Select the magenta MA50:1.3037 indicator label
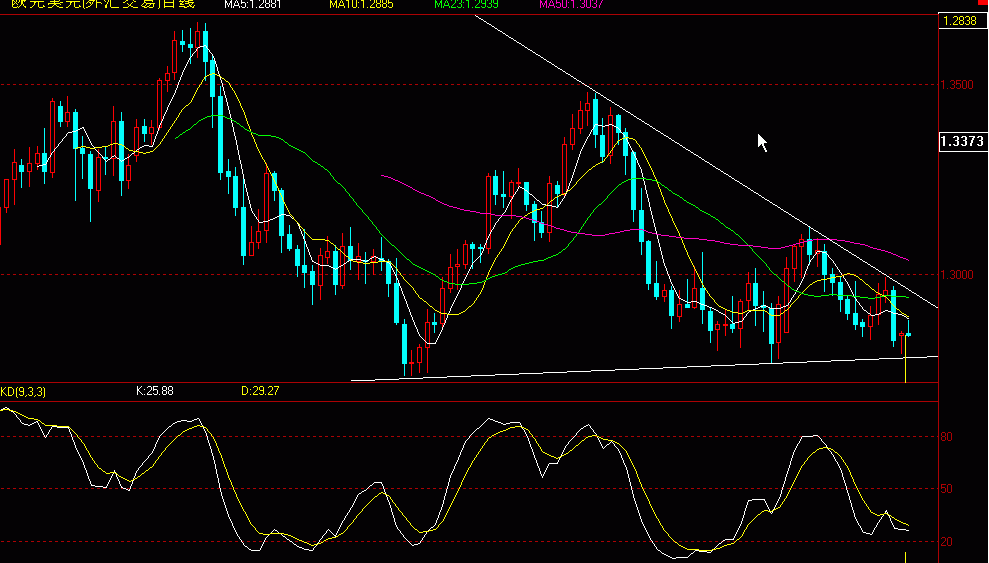Image resolution: width=989 pixels, height=563 pixels. click(572, 5)
